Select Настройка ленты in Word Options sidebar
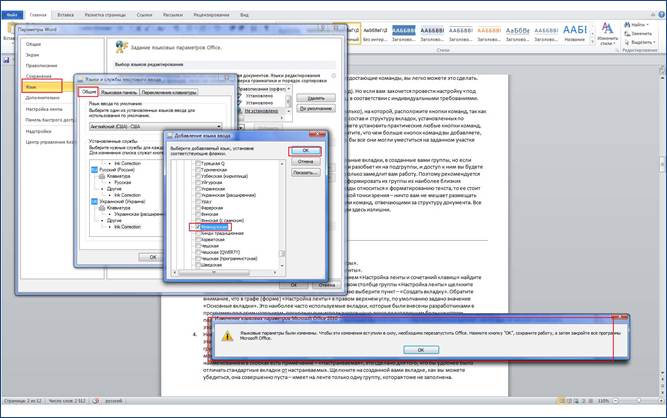The height and width of the screenshot is (418, 667). (x=44, y=109)
